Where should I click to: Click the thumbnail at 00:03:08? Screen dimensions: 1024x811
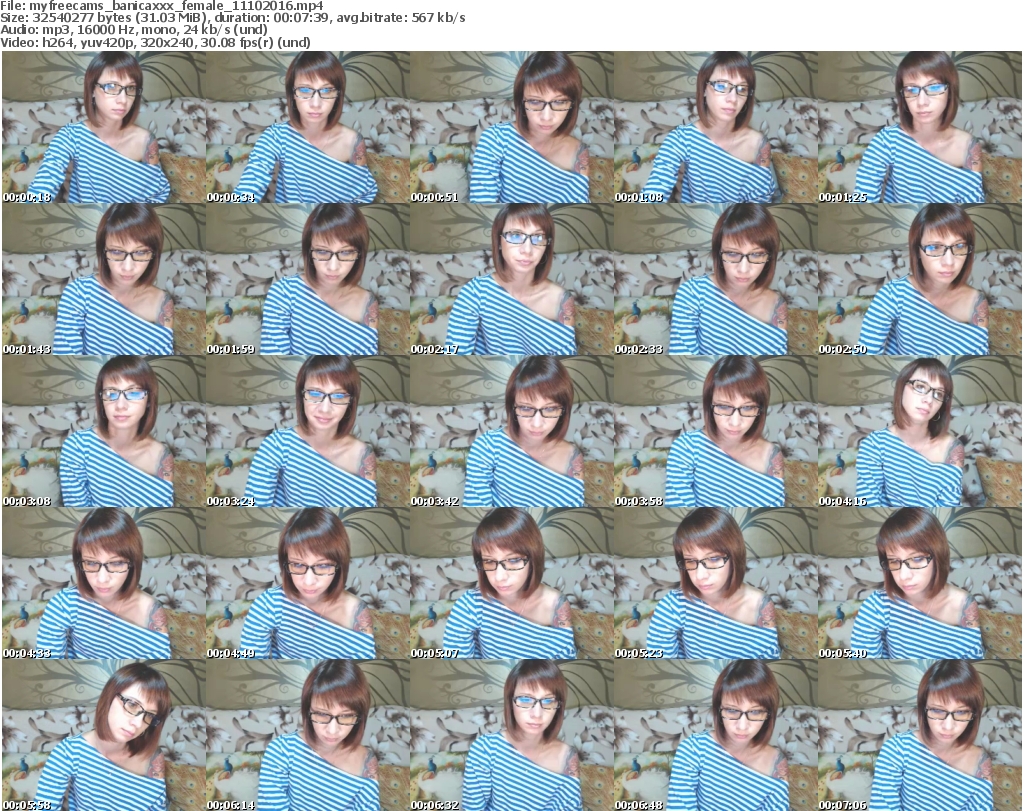(x=103, y=432)
